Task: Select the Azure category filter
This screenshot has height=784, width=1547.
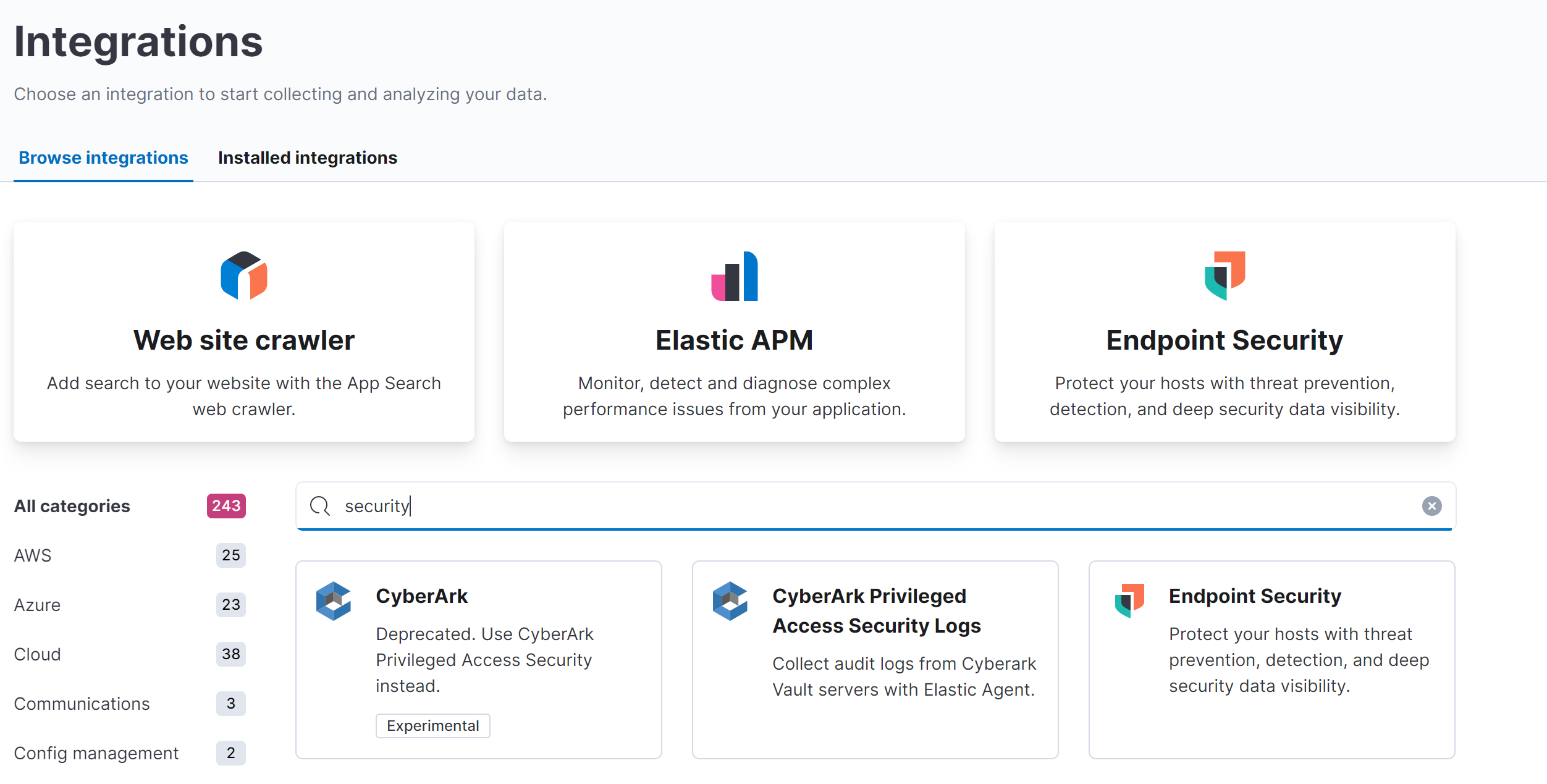Action: point(37,605)
